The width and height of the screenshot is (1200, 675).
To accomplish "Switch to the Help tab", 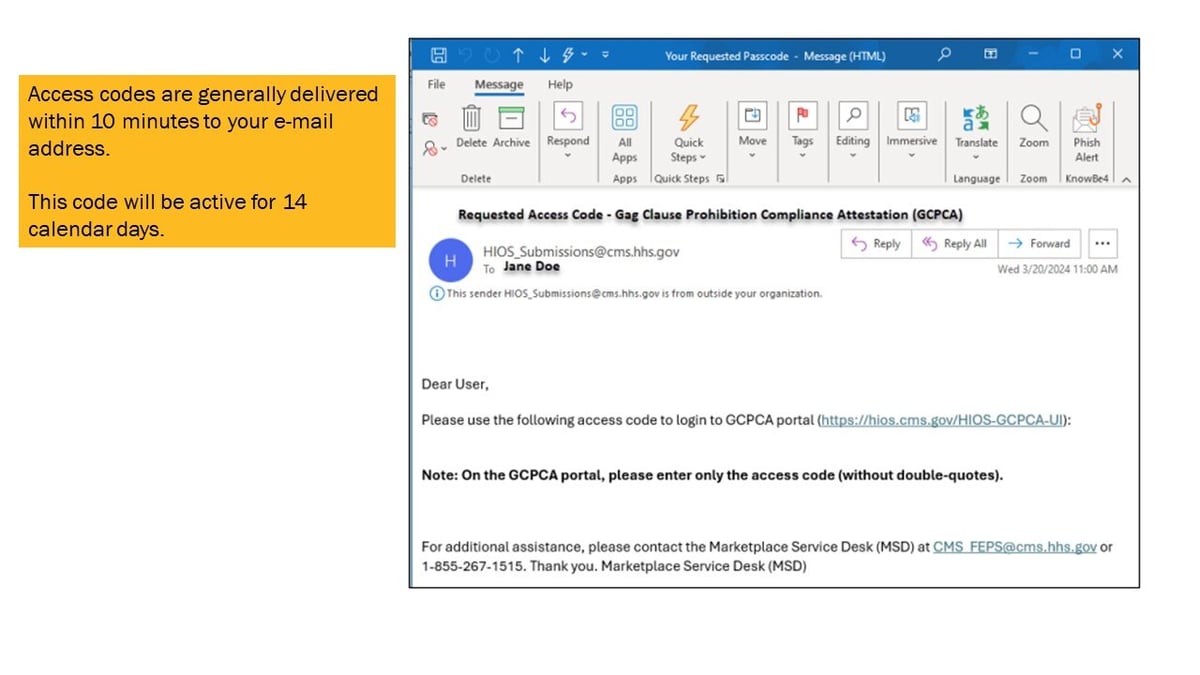I will coord(560,85).
